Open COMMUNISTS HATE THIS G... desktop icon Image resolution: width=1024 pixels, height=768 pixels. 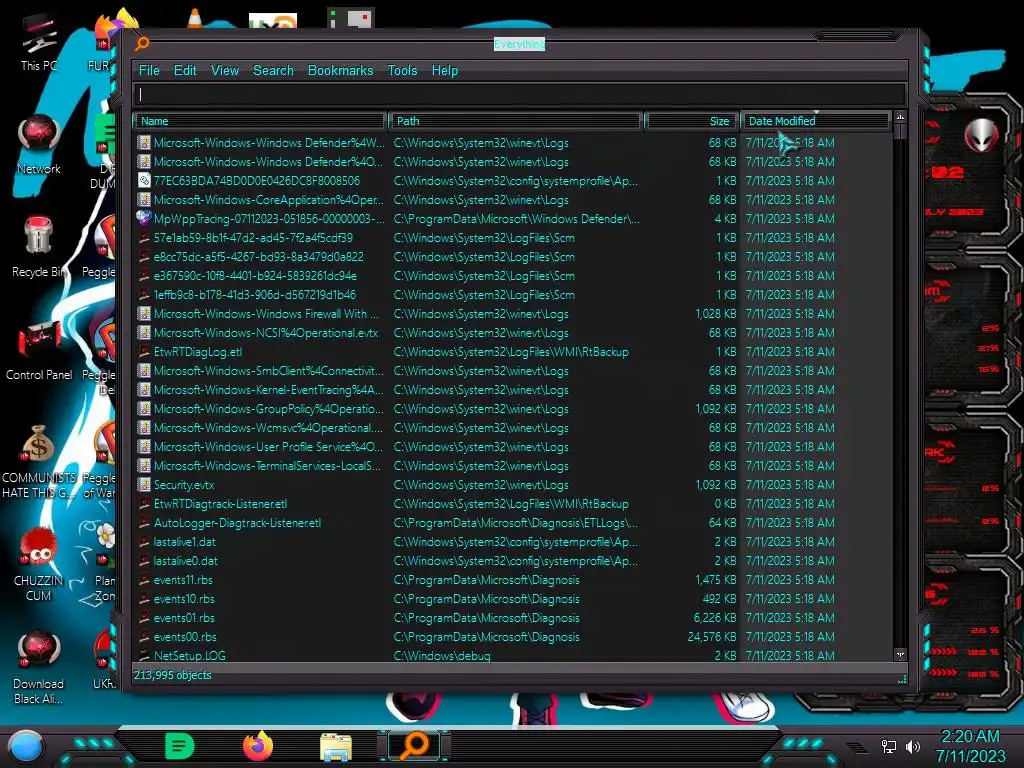click(x=39, y=461)
